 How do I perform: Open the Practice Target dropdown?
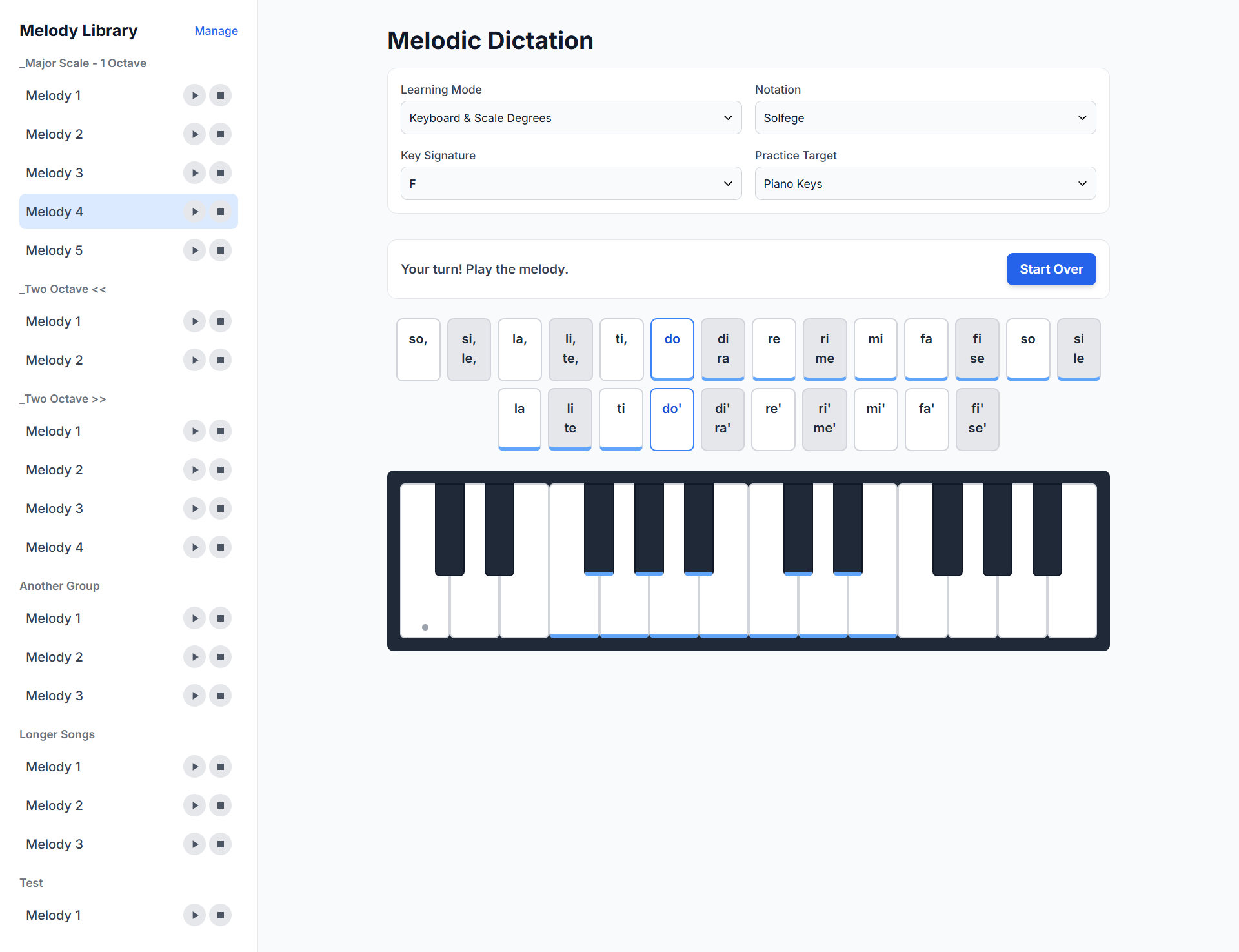point(925,183)
